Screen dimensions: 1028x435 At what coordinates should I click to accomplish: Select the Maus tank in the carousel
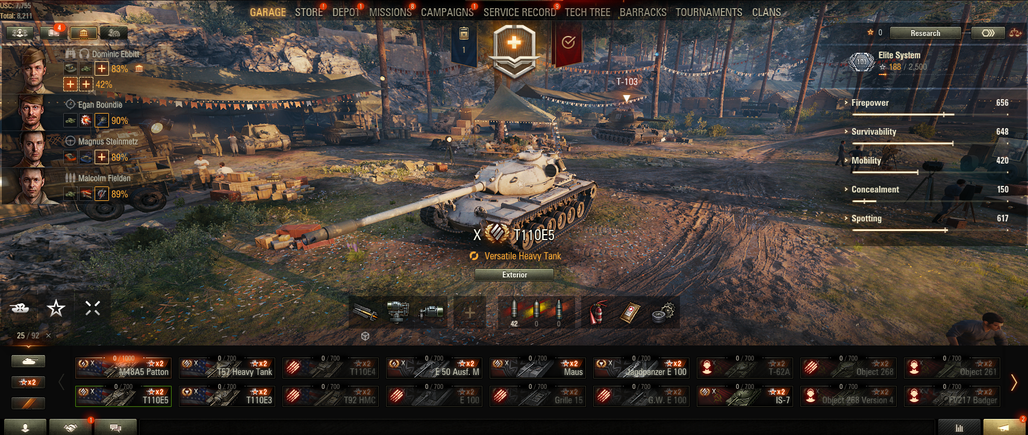point(538,368)
